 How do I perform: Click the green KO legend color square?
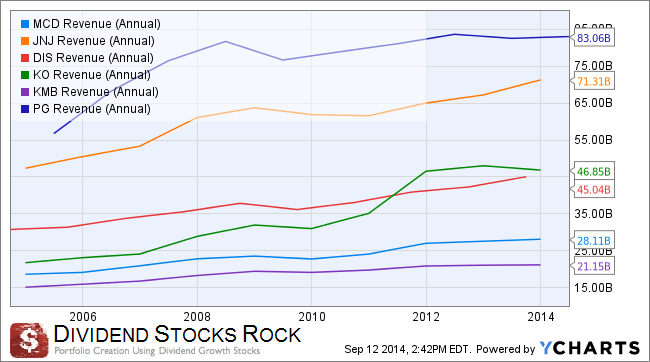[x=25, y=75]
